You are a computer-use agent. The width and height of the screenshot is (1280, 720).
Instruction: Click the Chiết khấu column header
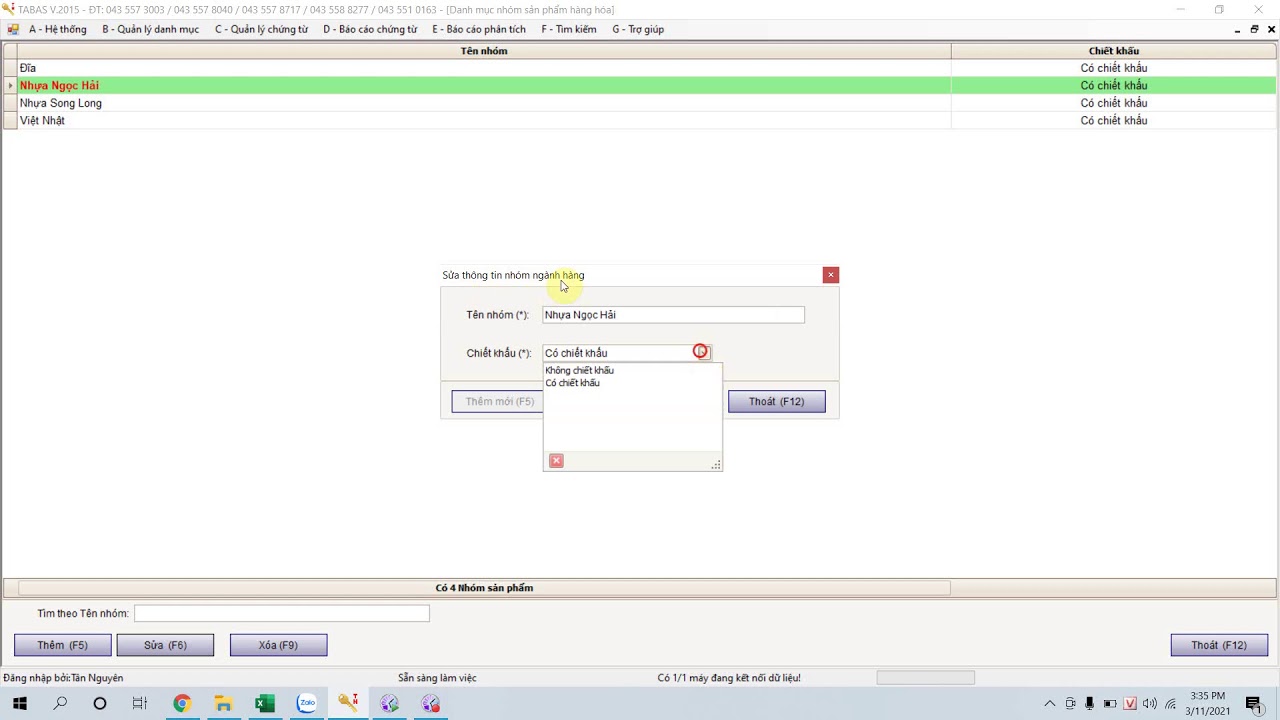[x=1114, y=51]
